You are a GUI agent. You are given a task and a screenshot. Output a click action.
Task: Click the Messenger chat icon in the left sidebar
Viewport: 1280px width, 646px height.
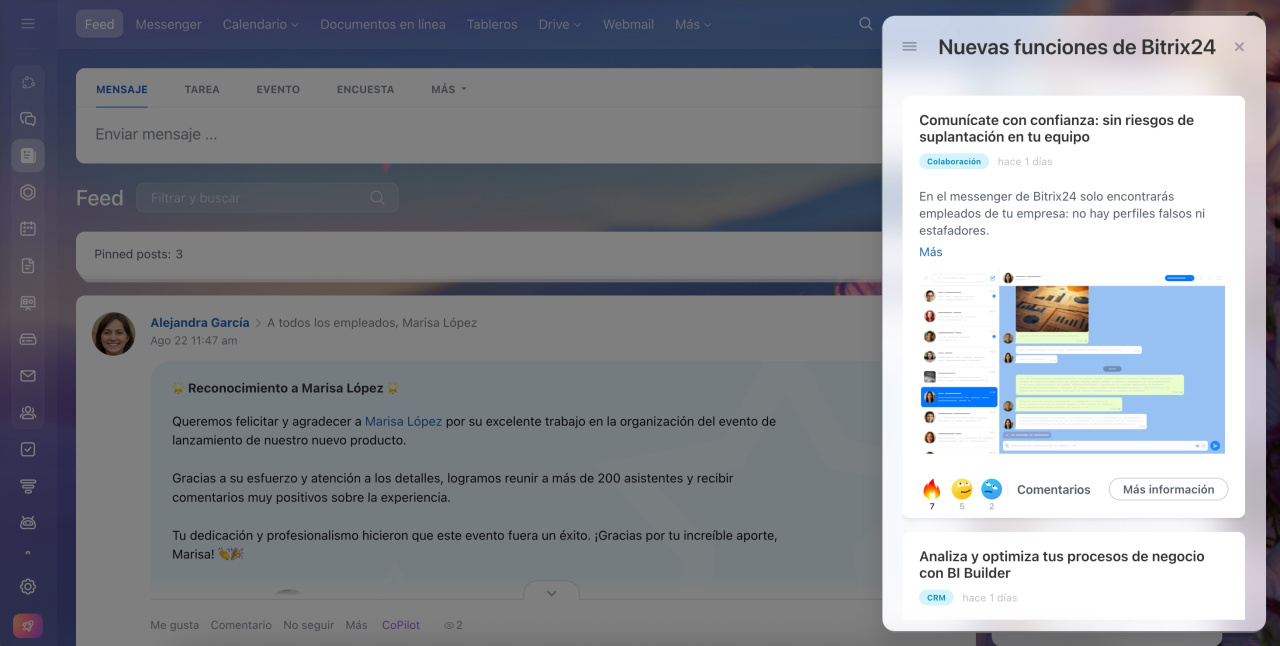pos(28,119)
